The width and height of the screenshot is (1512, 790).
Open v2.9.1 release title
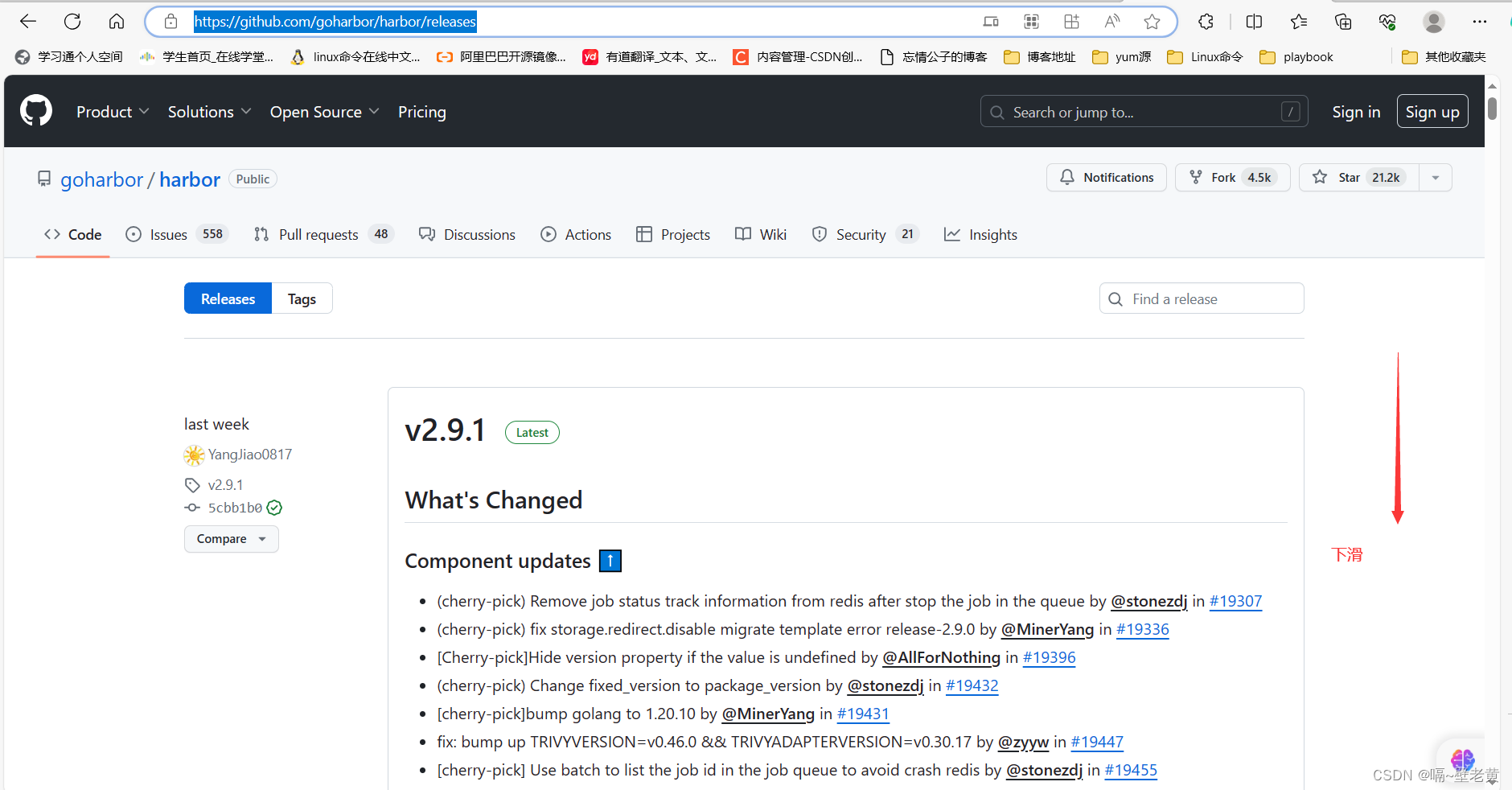[x=445, y=430]
